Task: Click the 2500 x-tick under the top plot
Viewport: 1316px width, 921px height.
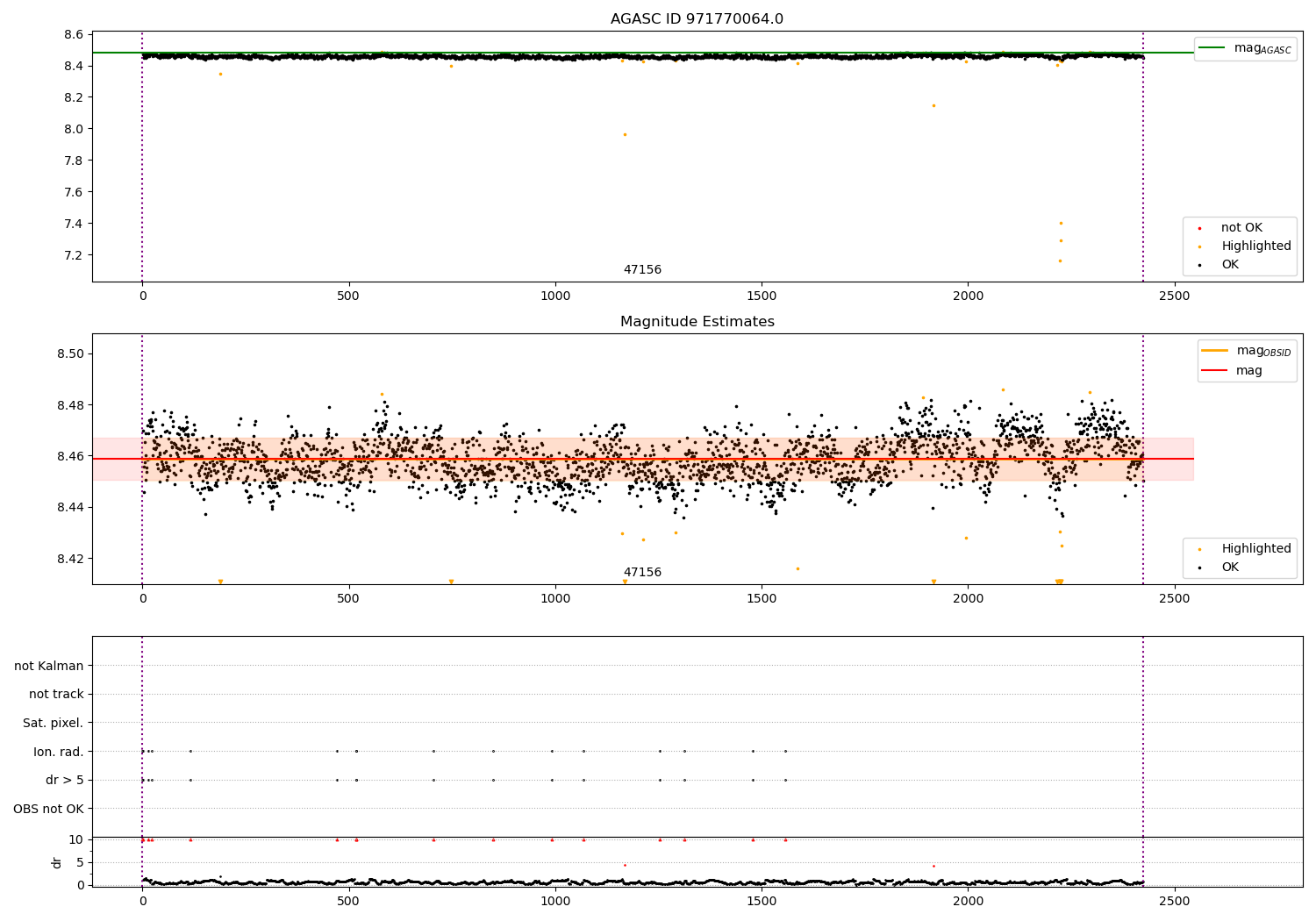Action: click(1175, 296)
